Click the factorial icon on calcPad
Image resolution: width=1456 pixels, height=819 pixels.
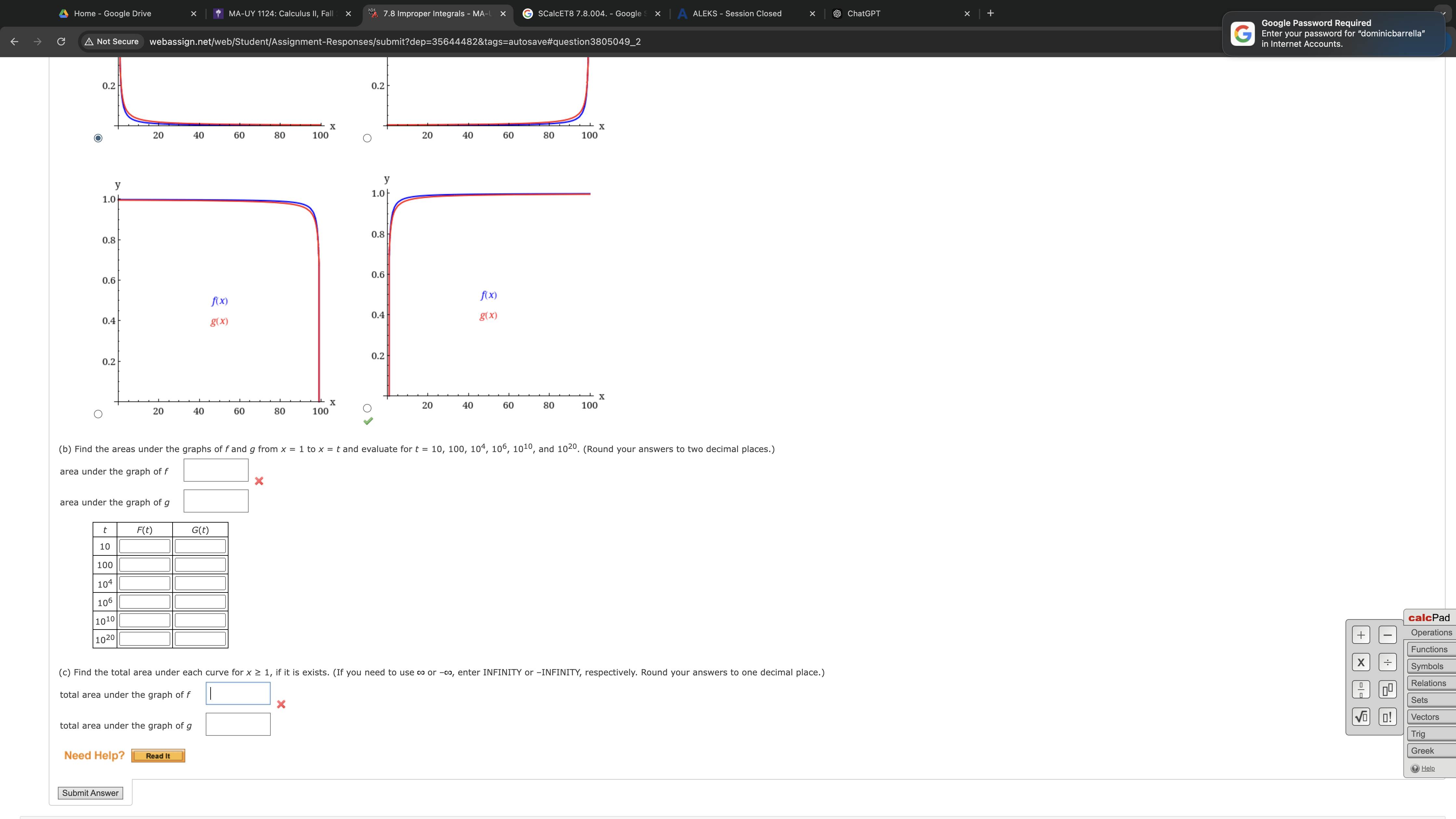(1388, 717)
